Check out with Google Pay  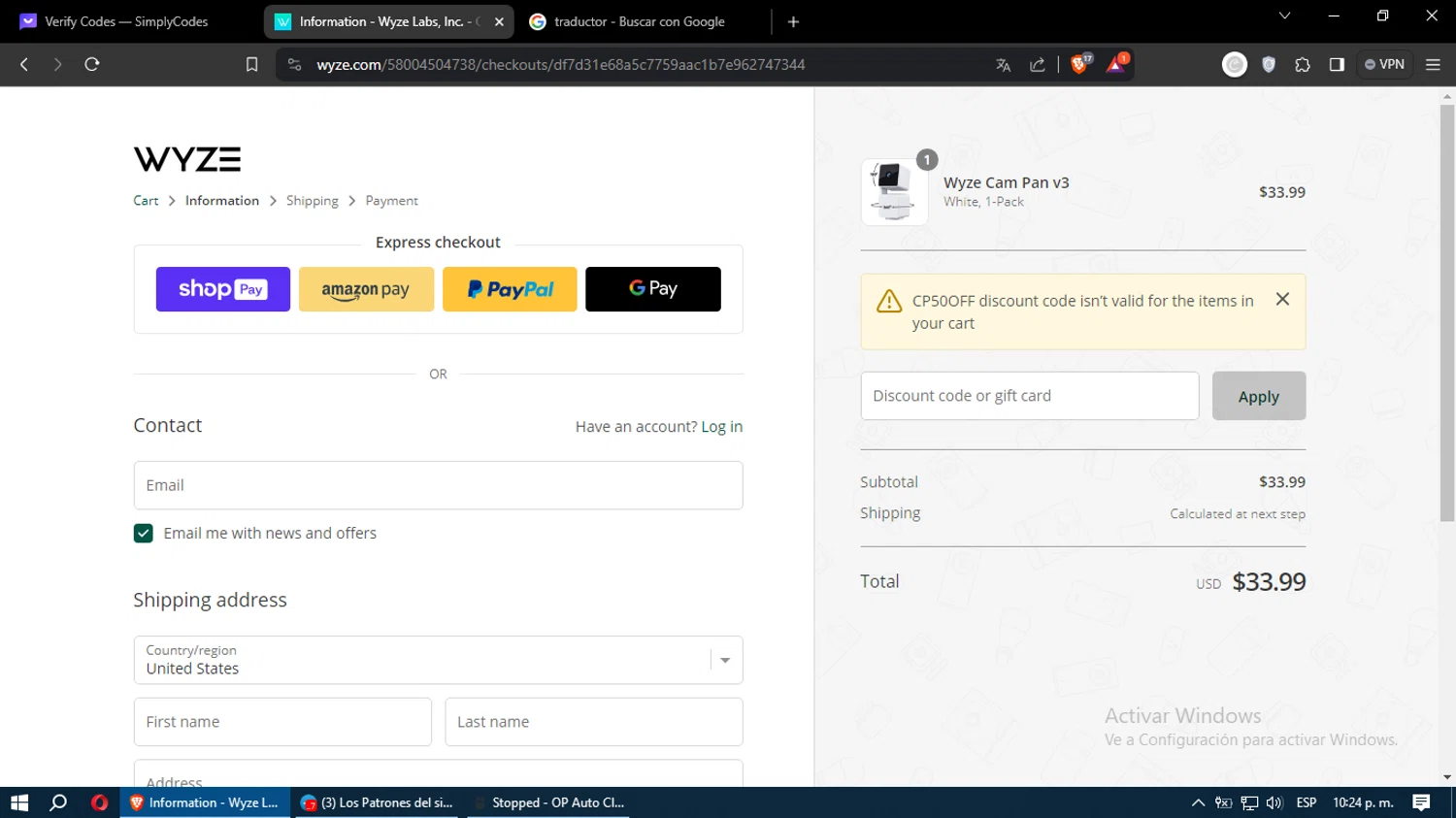click(653, 289)
